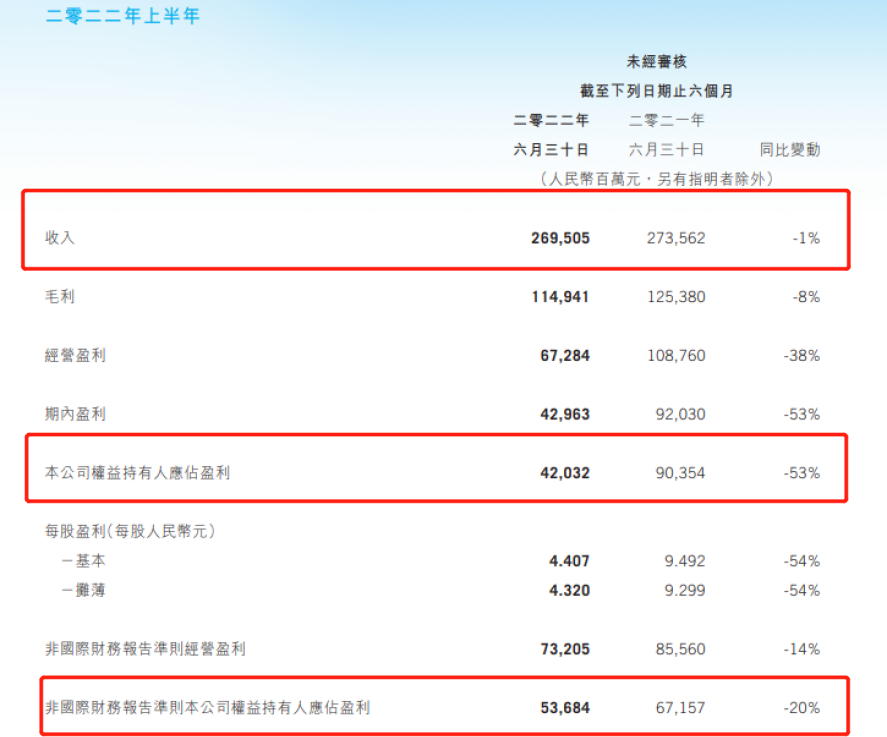Click the basic EPS value 4.407
The image size is (887, 737).
coord(569,561)
